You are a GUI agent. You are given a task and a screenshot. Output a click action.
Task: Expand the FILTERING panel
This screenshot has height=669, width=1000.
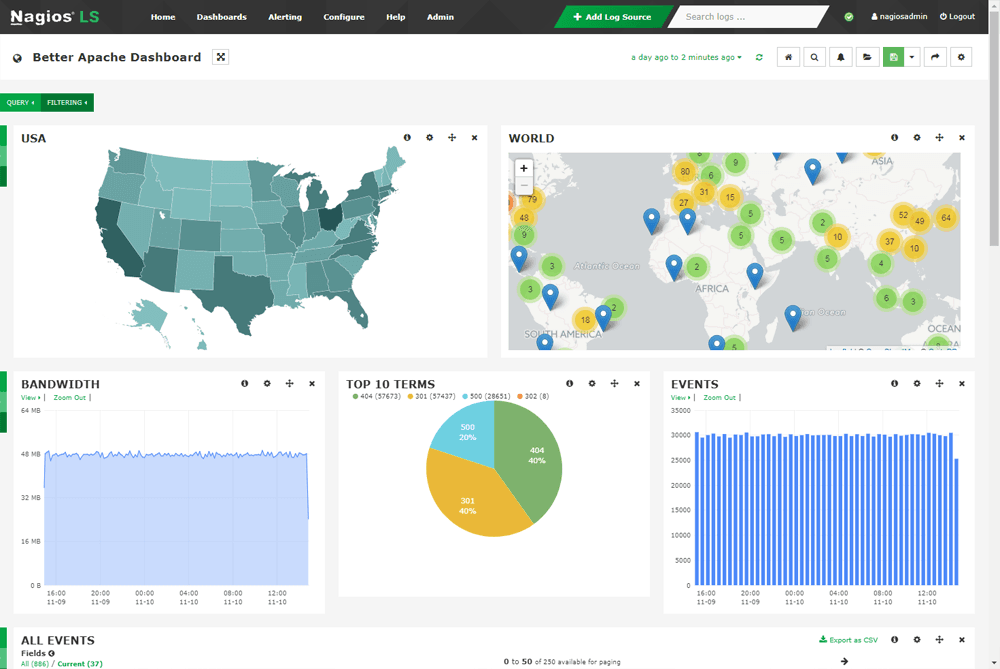coord(66,102)
